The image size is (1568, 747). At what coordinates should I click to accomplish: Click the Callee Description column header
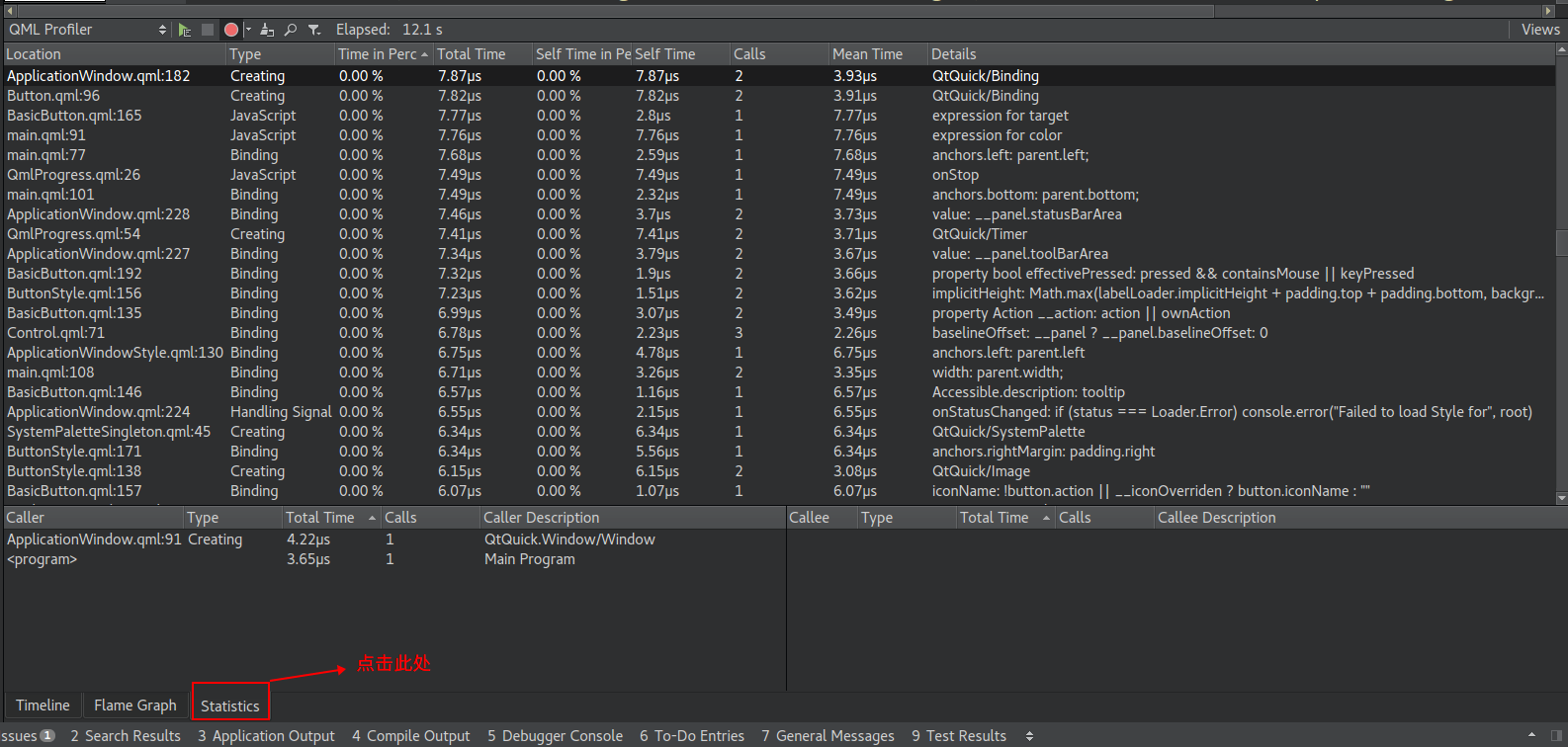tap(1359, 518)
